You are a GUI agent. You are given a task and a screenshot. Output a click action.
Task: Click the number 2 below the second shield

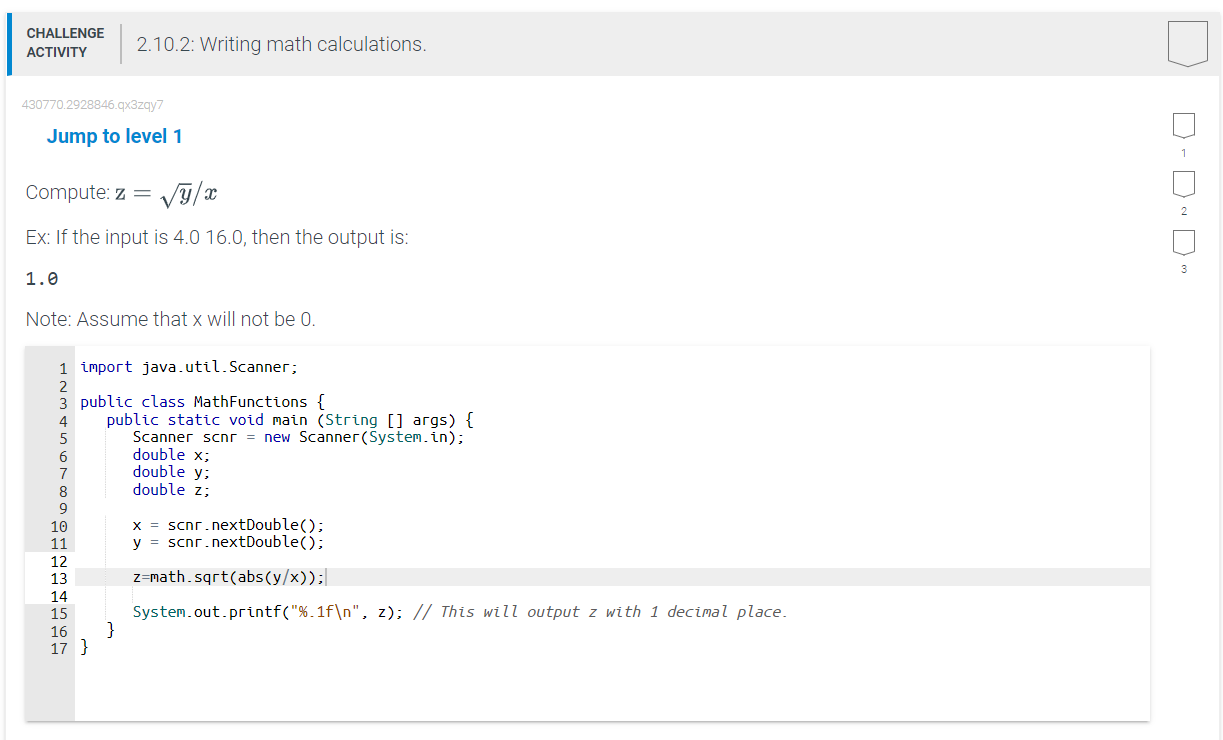coord(1183,211)
